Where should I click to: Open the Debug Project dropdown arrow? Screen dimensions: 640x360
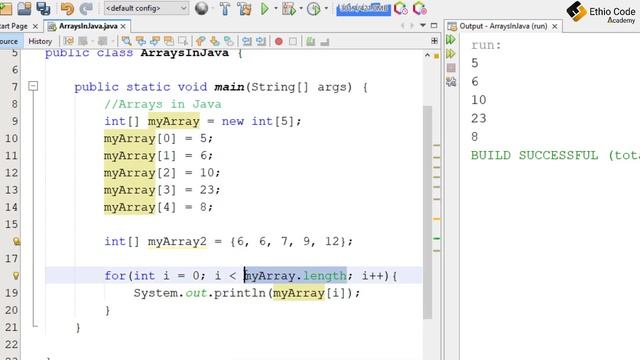point(301,9)
